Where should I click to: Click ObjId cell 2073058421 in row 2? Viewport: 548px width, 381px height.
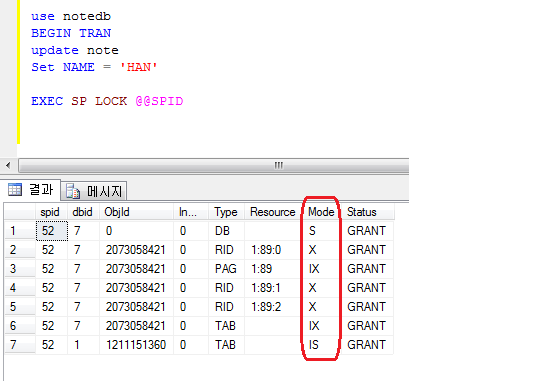pos(137,250)
